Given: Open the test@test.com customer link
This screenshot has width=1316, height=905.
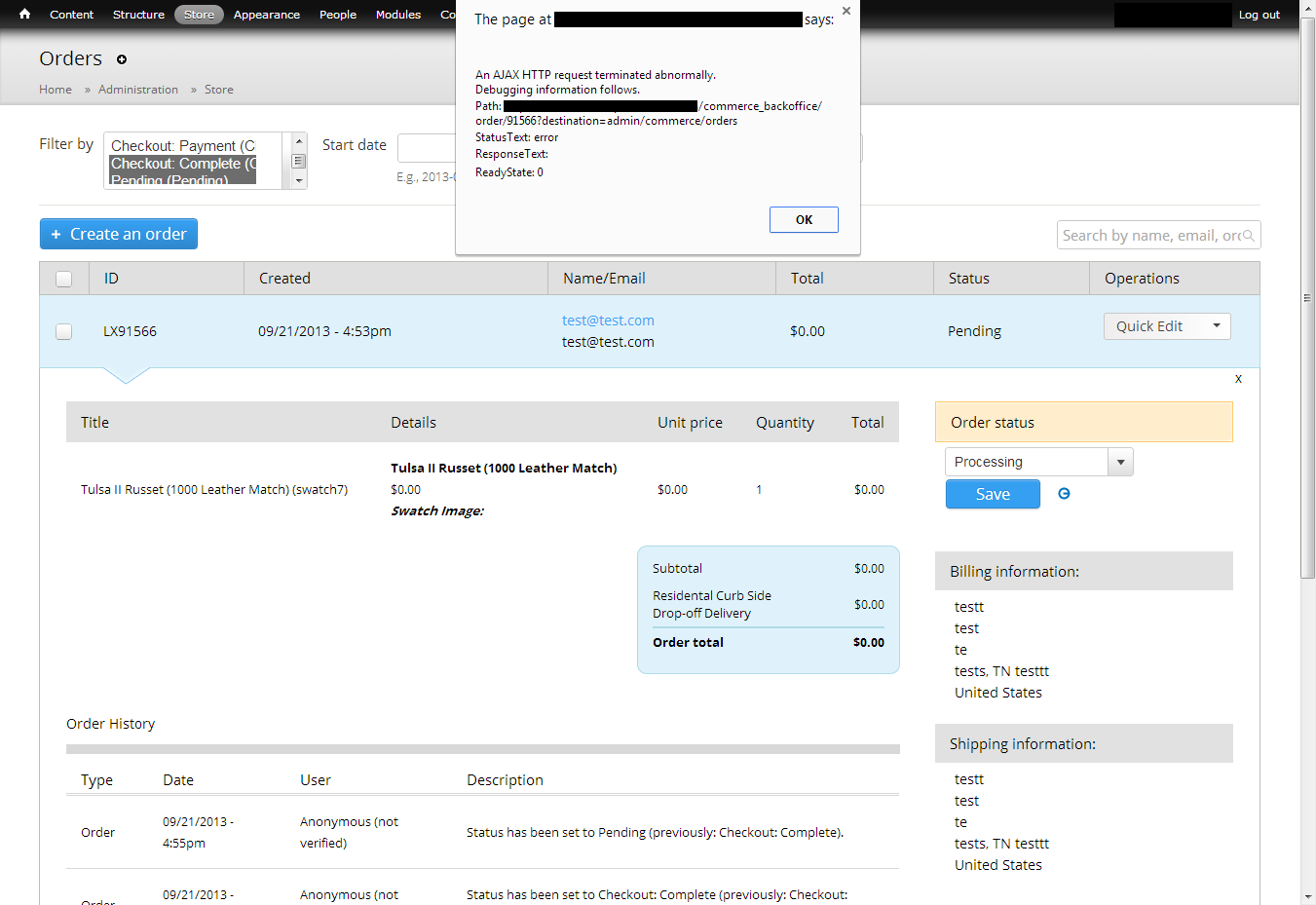Looking at the screenshot, I should point(608,321).
